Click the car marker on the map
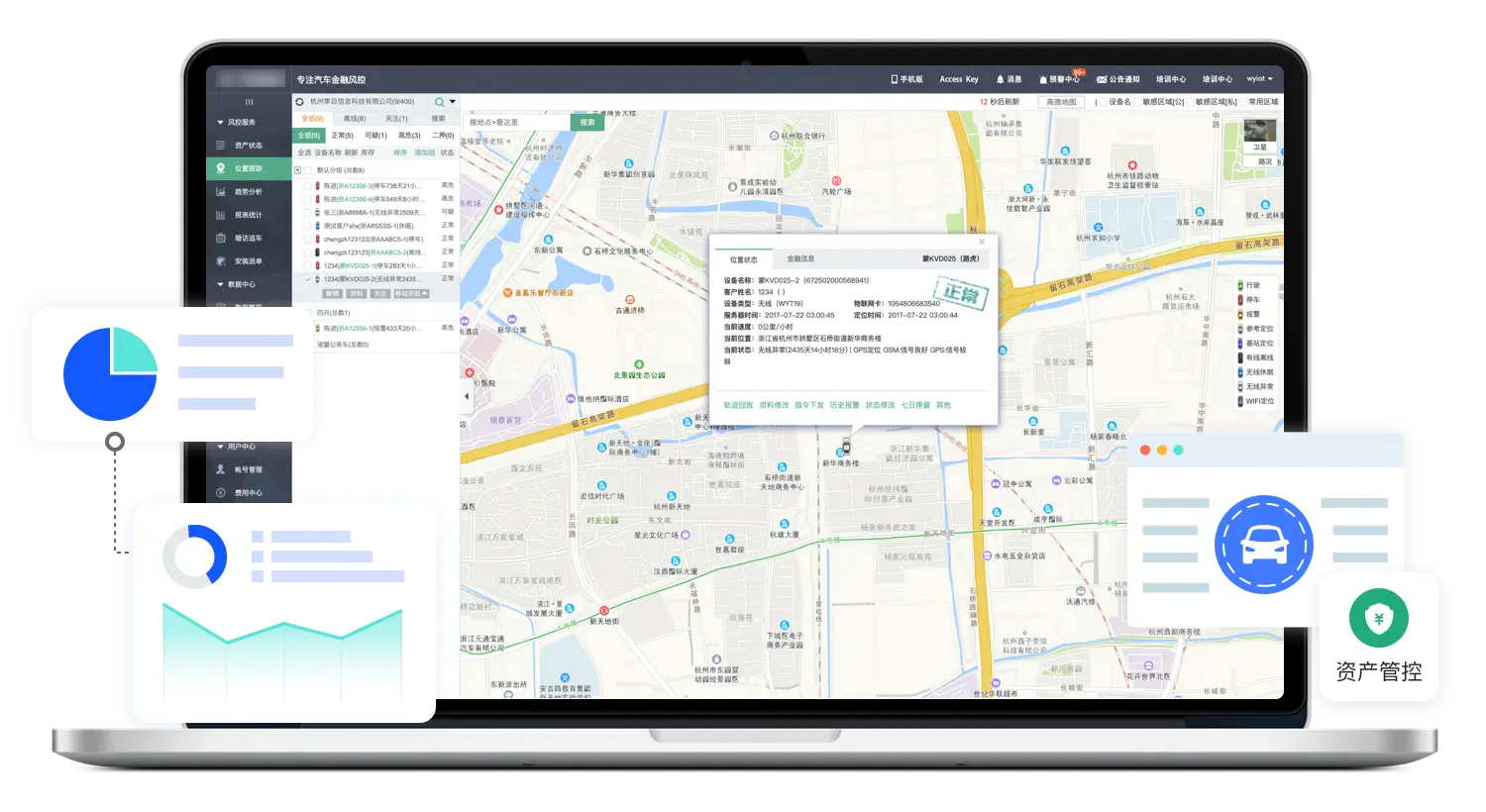 click(845, 446)
